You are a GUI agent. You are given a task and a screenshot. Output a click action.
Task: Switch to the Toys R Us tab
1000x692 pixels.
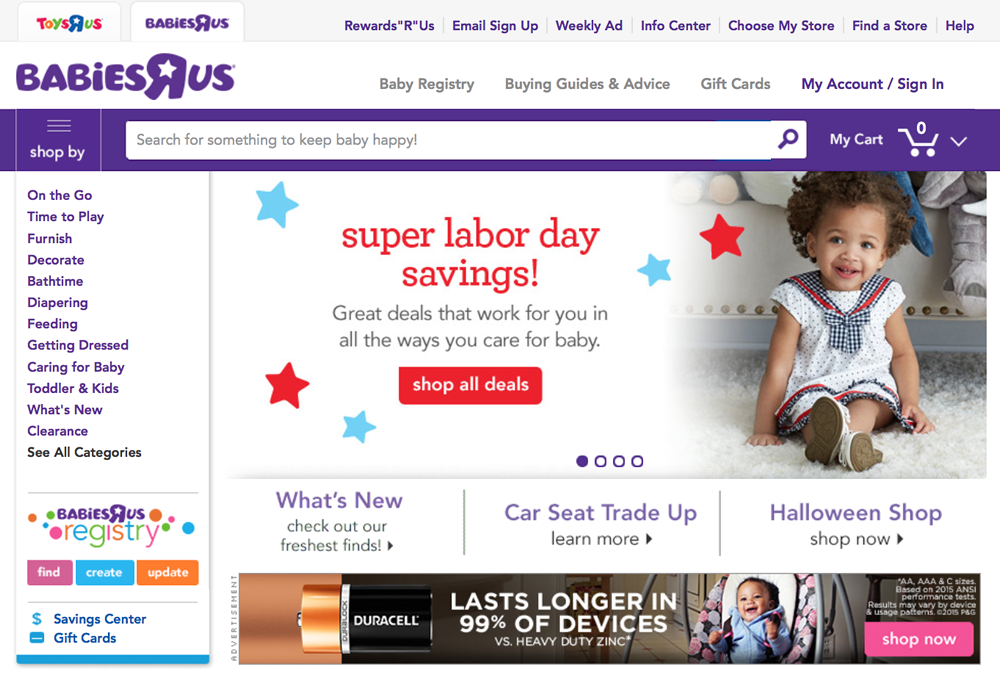[x=70, y=23]
